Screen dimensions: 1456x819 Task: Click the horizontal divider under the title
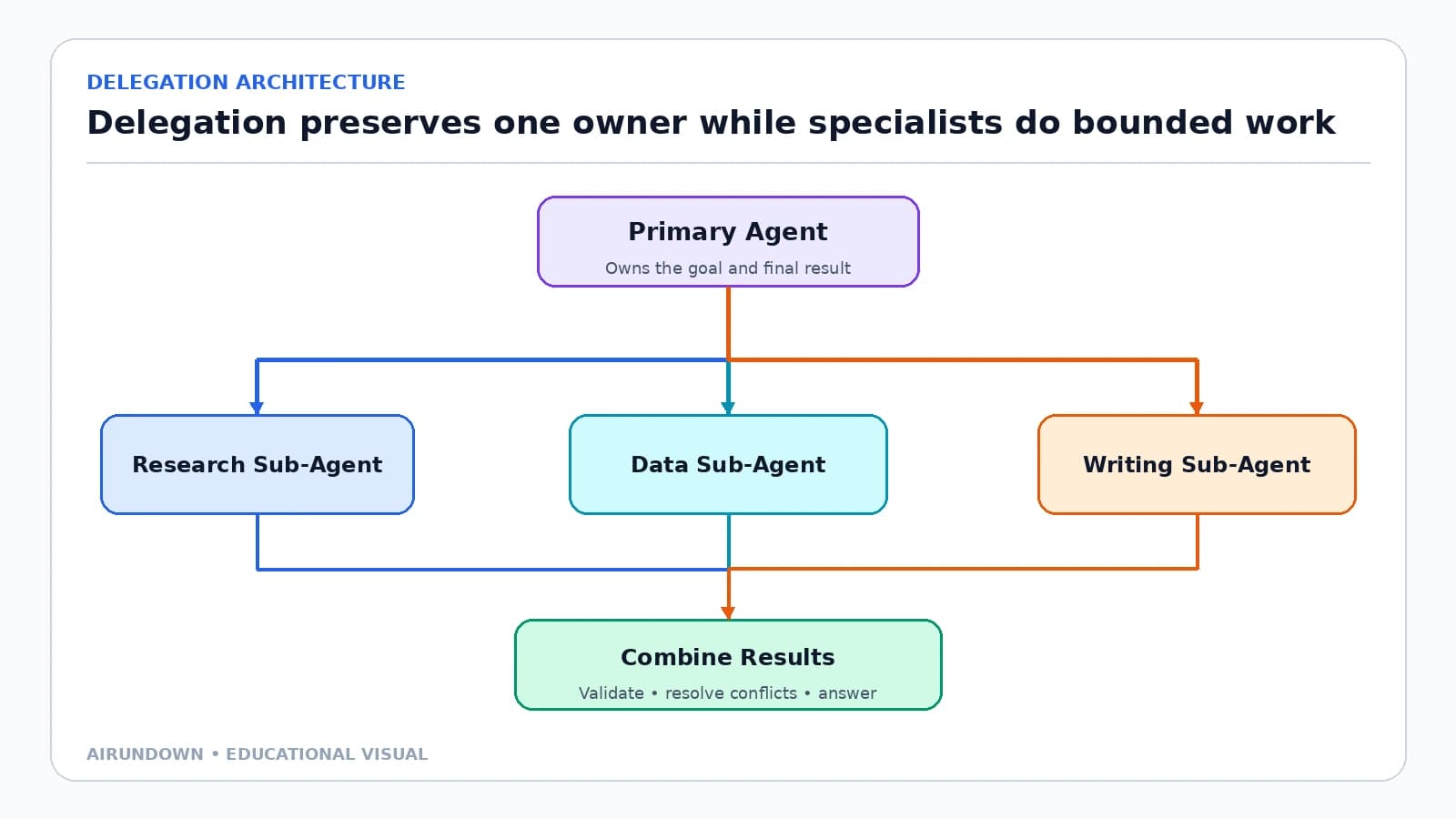pyautogui.click(x=728, y=163)
